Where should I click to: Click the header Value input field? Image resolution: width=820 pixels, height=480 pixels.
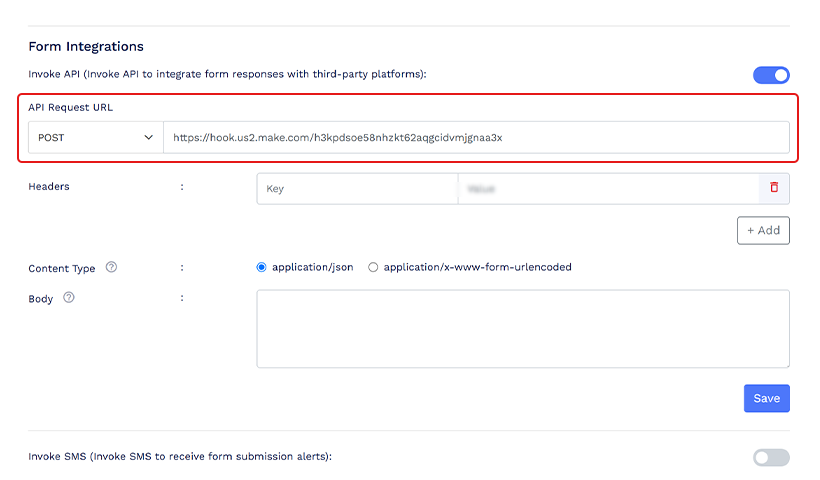608,189
